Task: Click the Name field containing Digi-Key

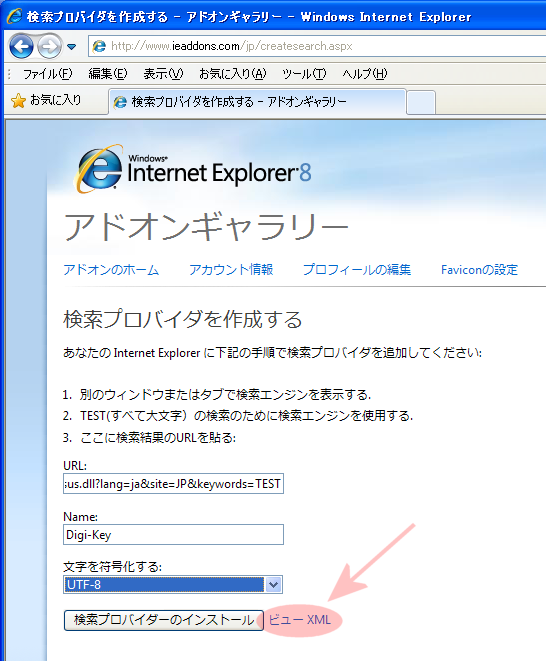Action: tap(173, 535)
